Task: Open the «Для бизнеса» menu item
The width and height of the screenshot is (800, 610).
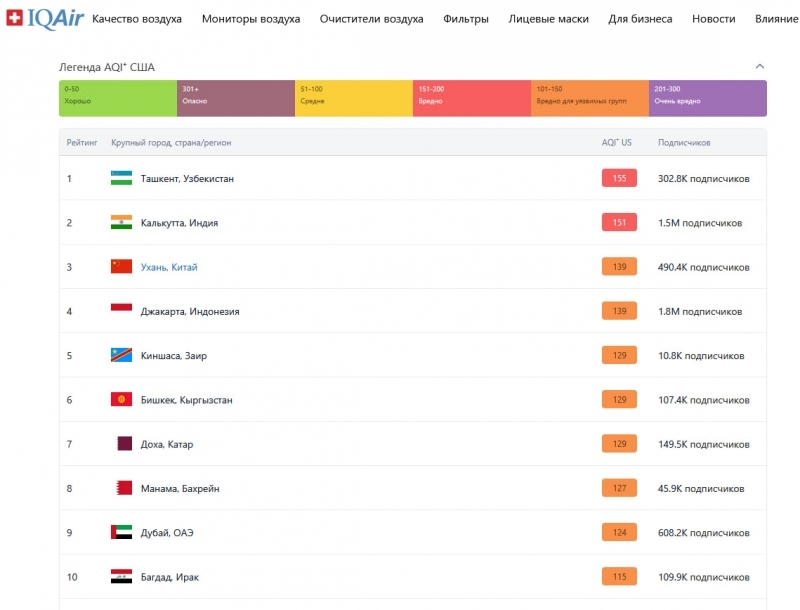Action: (640, 19)
